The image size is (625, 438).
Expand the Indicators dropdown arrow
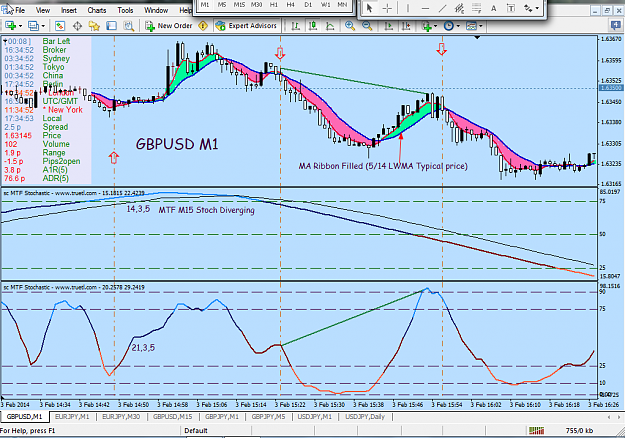(435, 26)
